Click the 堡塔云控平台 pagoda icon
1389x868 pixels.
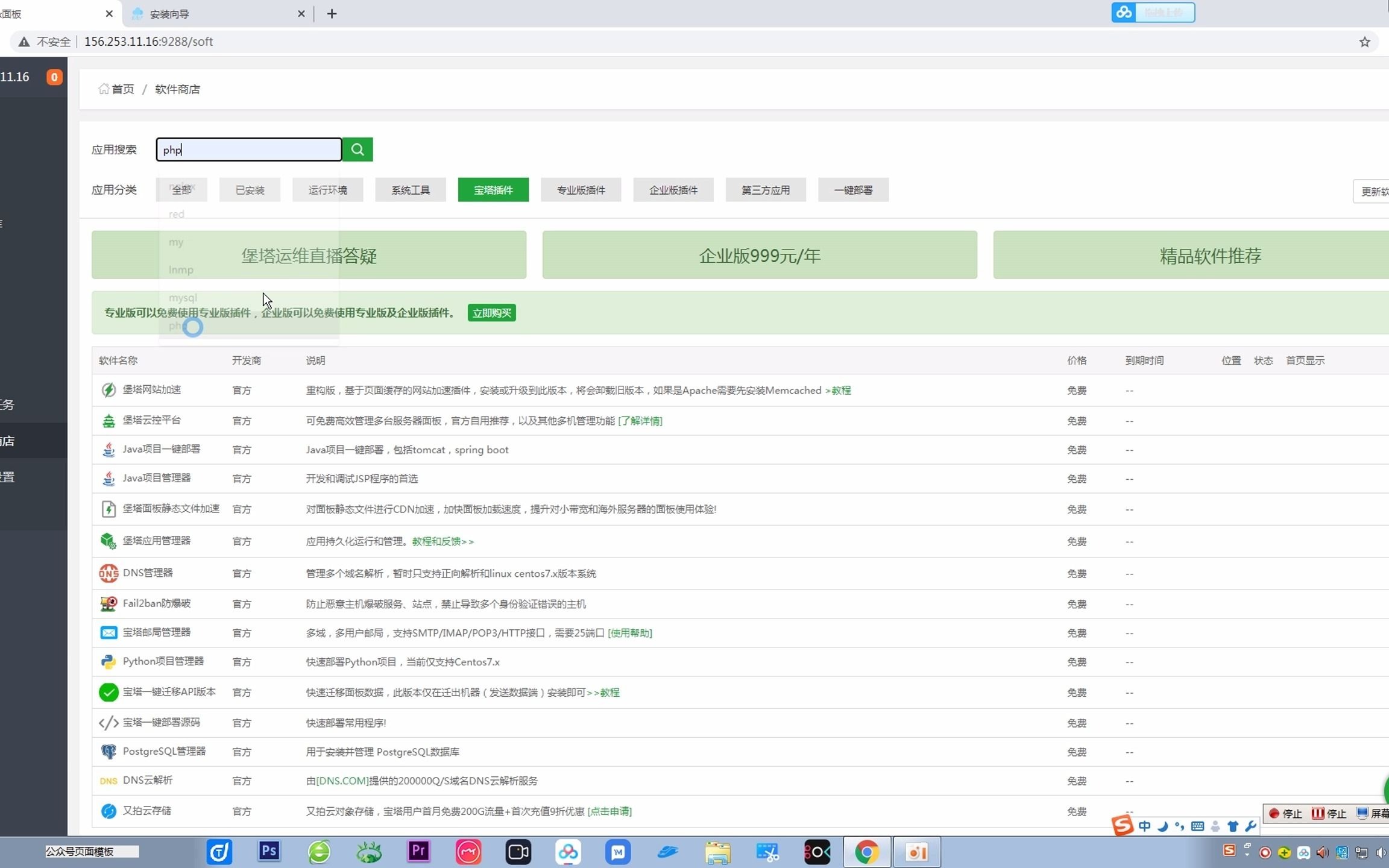click(x=109, y=421)
